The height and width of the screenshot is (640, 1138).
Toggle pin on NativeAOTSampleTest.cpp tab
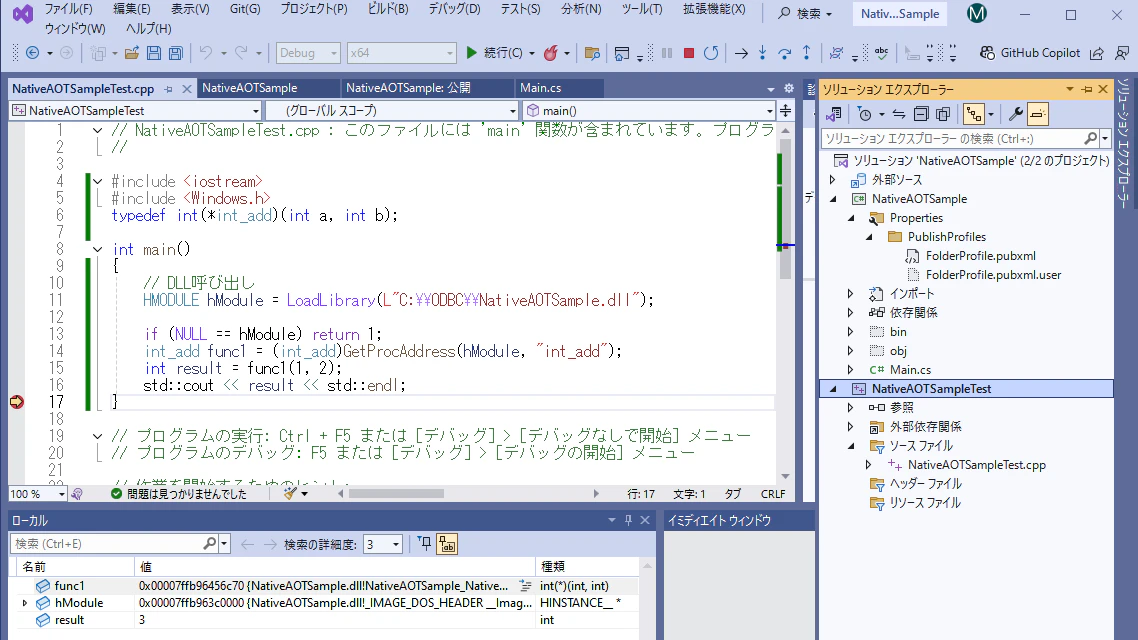tap(168, 89)
